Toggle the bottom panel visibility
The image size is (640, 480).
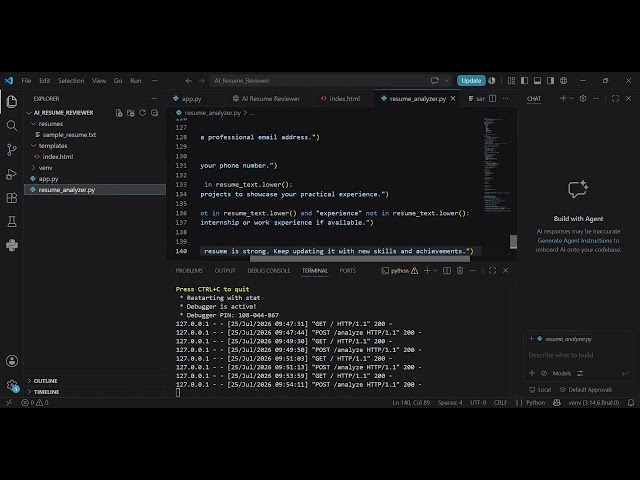click(x=538, y=81)
